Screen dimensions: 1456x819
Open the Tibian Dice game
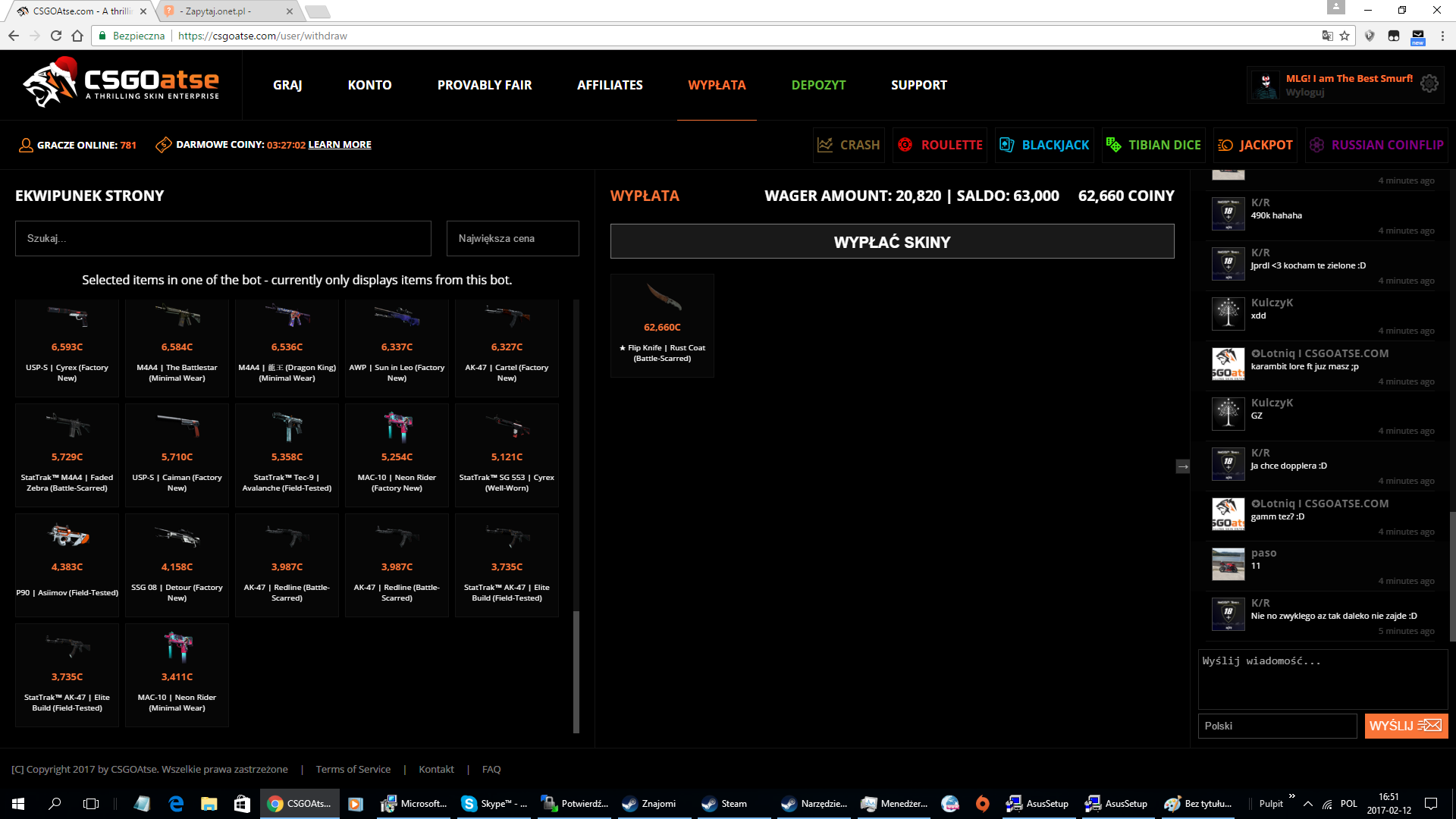pyautogui.click(x=1153, y=145)
